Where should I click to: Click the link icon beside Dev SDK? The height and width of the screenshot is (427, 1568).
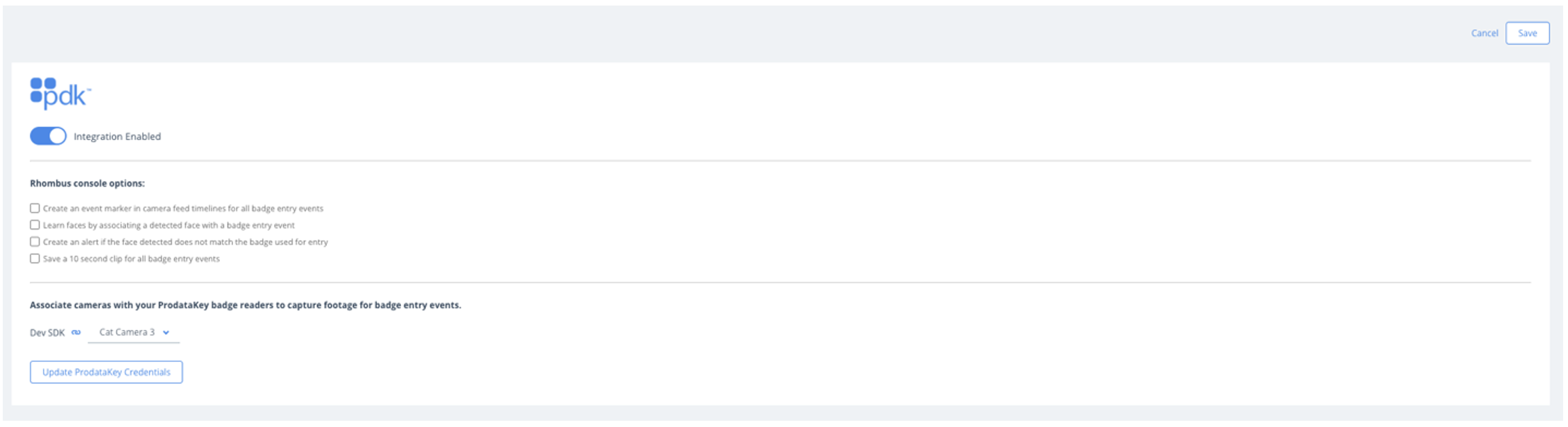pos(76,333)
